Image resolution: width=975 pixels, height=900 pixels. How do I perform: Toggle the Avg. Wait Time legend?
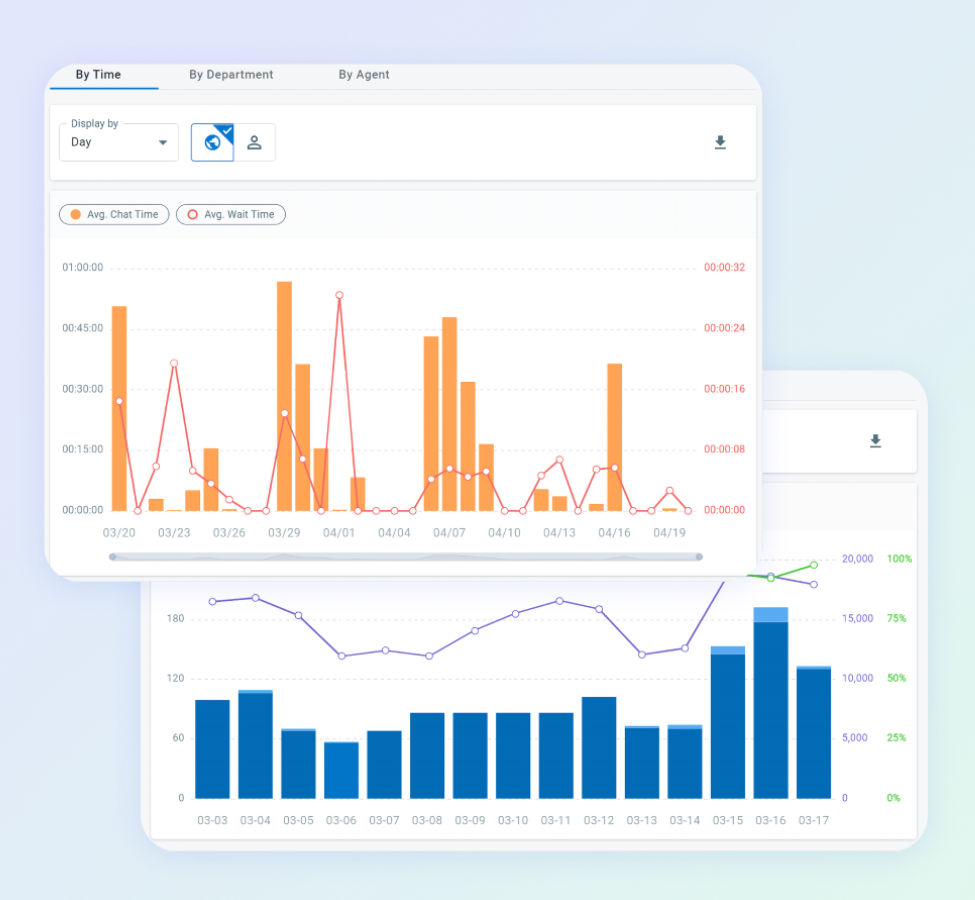231,215
